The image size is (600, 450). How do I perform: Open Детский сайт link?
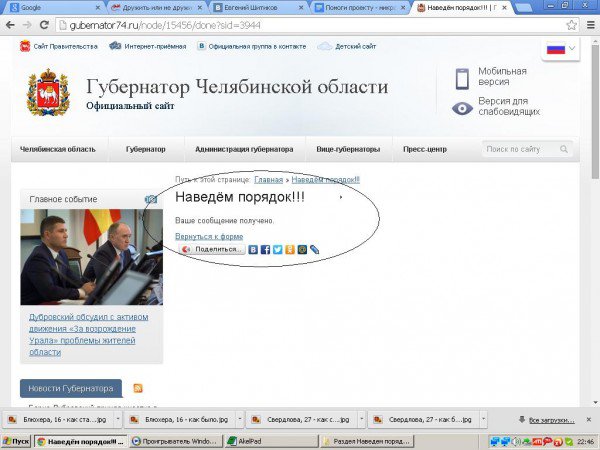355,46
